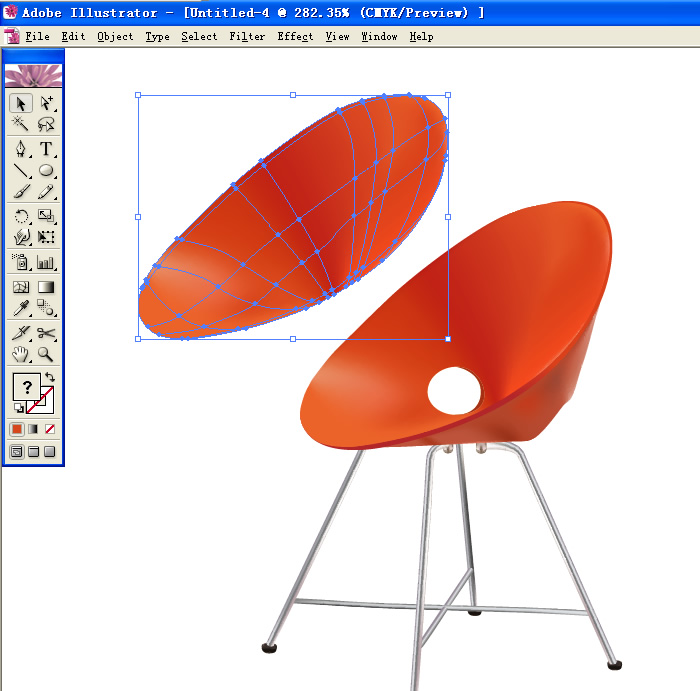Open the View menu
The image size is (700, 691).
[337, 37]
